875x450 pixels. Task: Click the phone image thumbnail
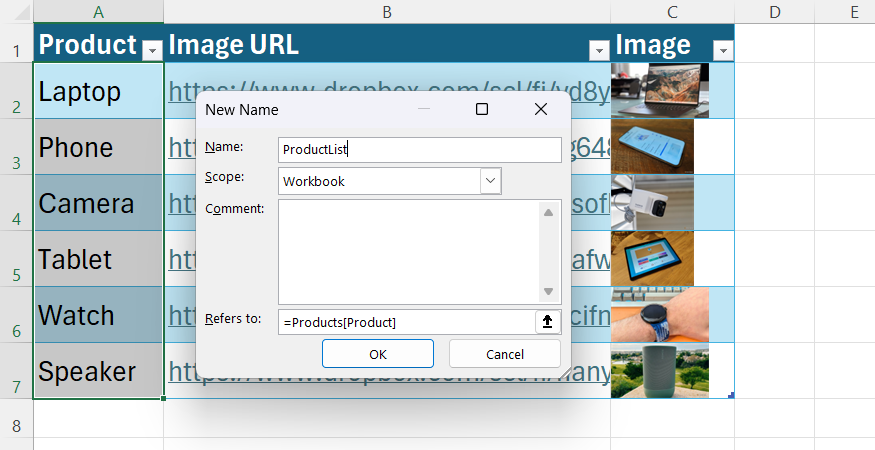point(652,146)
